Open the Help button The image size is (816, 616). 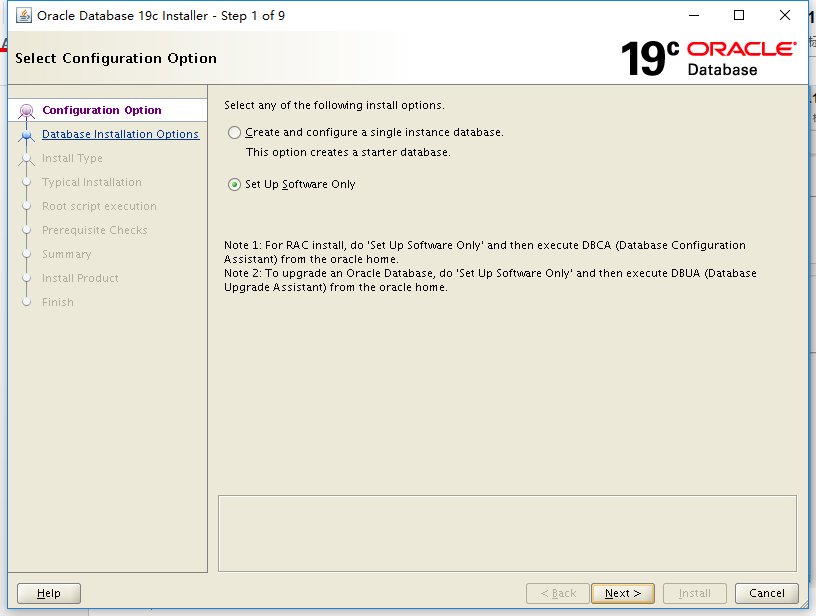[x=49, y=593]
